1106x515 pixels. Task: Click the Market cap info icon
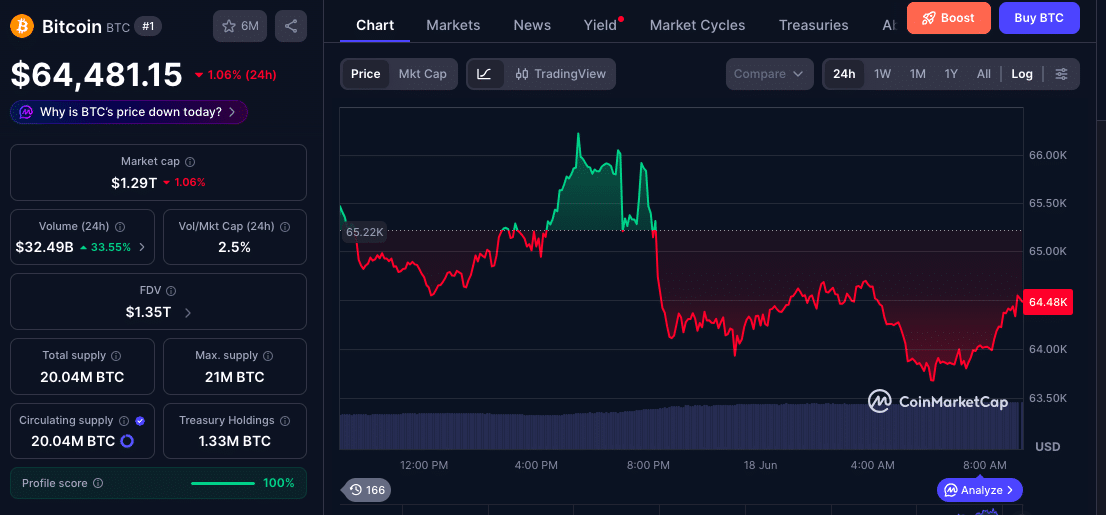190,162
